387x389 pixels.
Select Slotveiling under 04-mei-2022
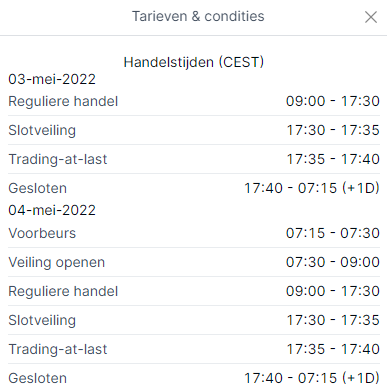[194, 320]
